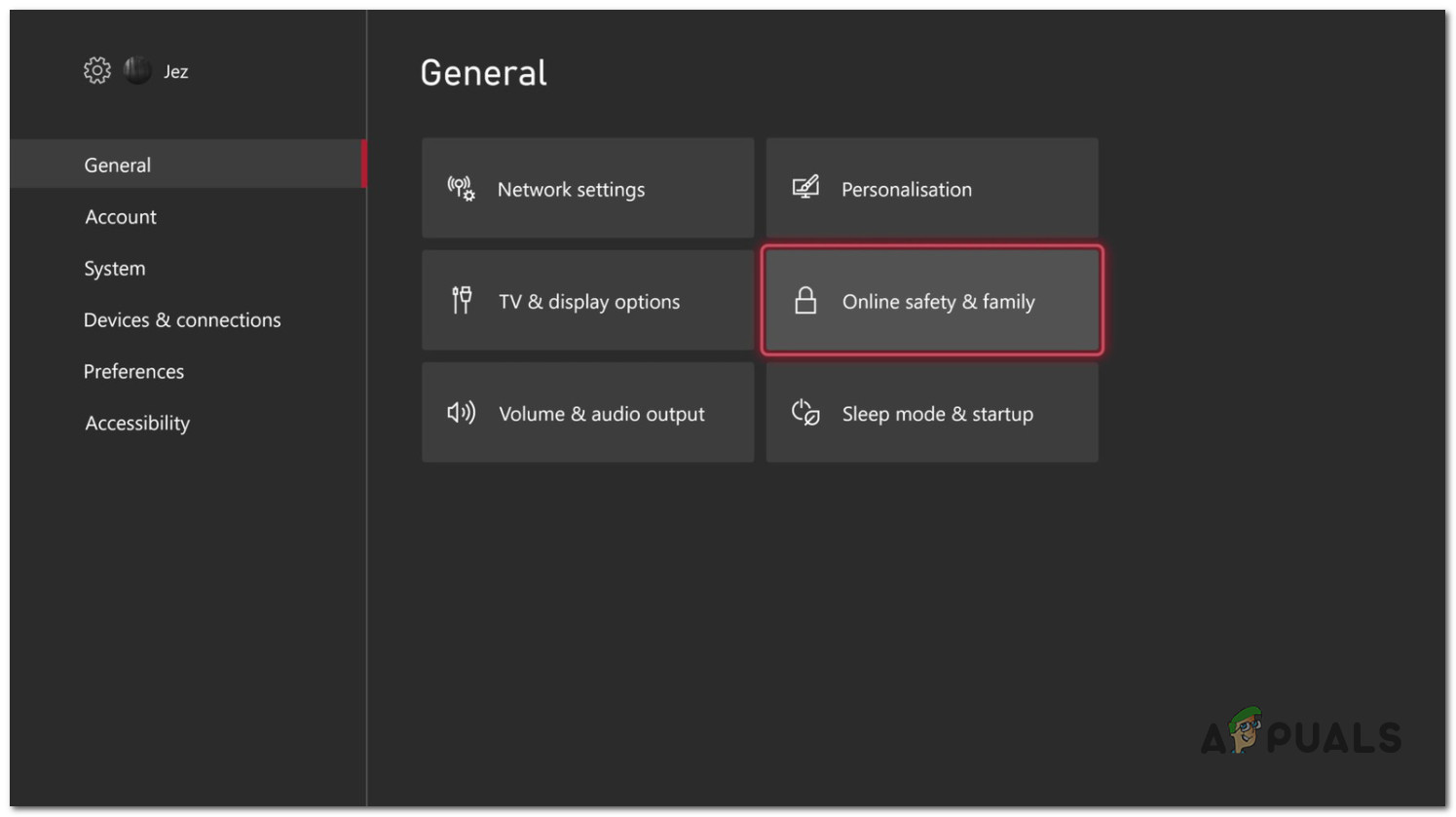Open the Accessibility category

pos(137,423)
